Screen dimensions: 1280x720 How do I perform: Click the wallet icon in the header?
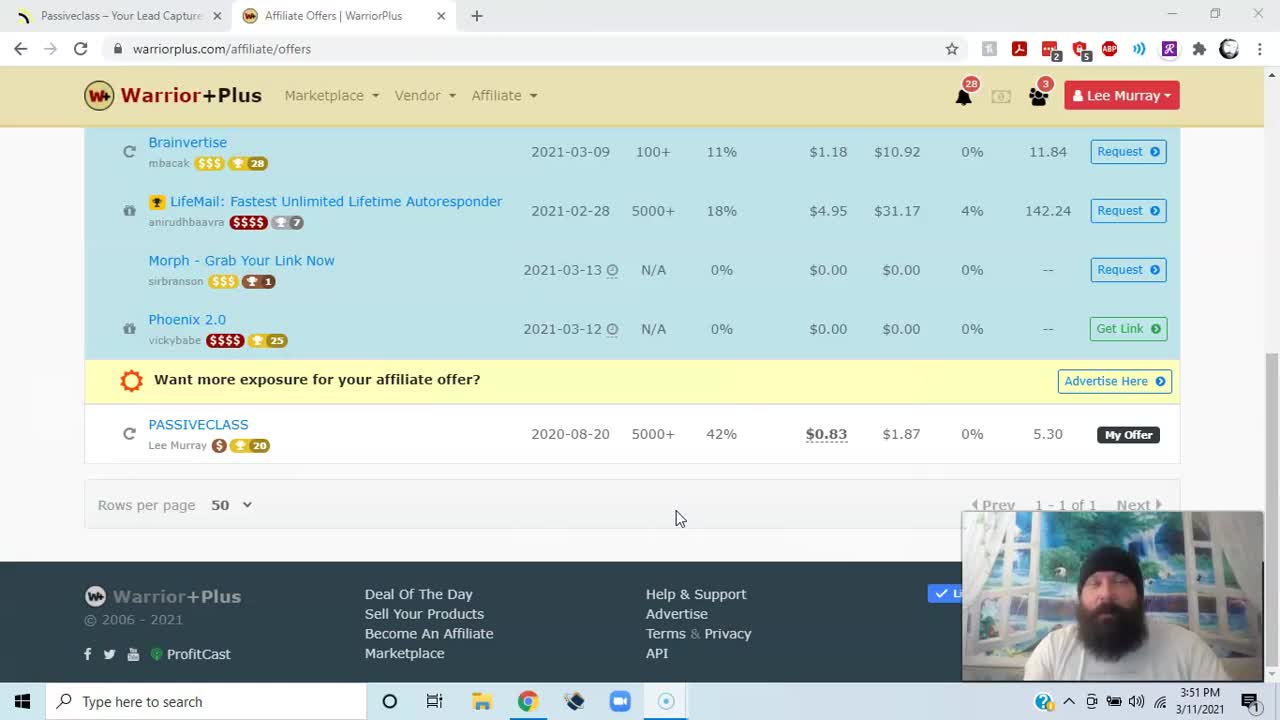click(x=1001, y=96)
